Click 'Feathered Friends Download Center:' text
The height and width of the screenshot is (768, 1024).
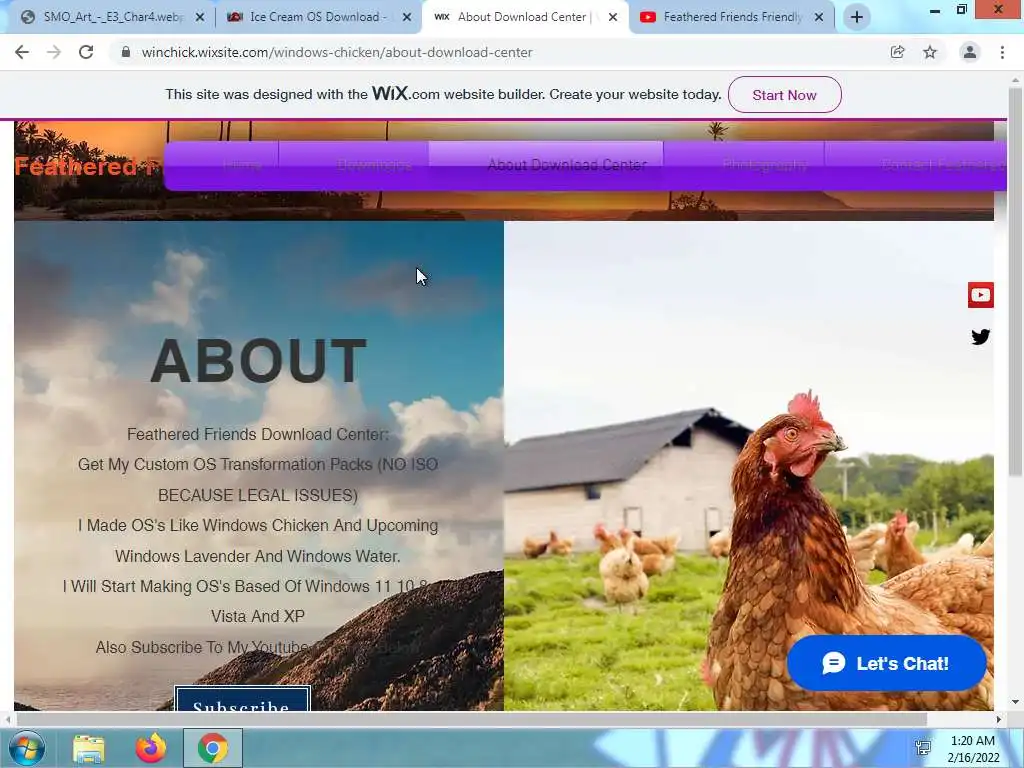[258, 434]
